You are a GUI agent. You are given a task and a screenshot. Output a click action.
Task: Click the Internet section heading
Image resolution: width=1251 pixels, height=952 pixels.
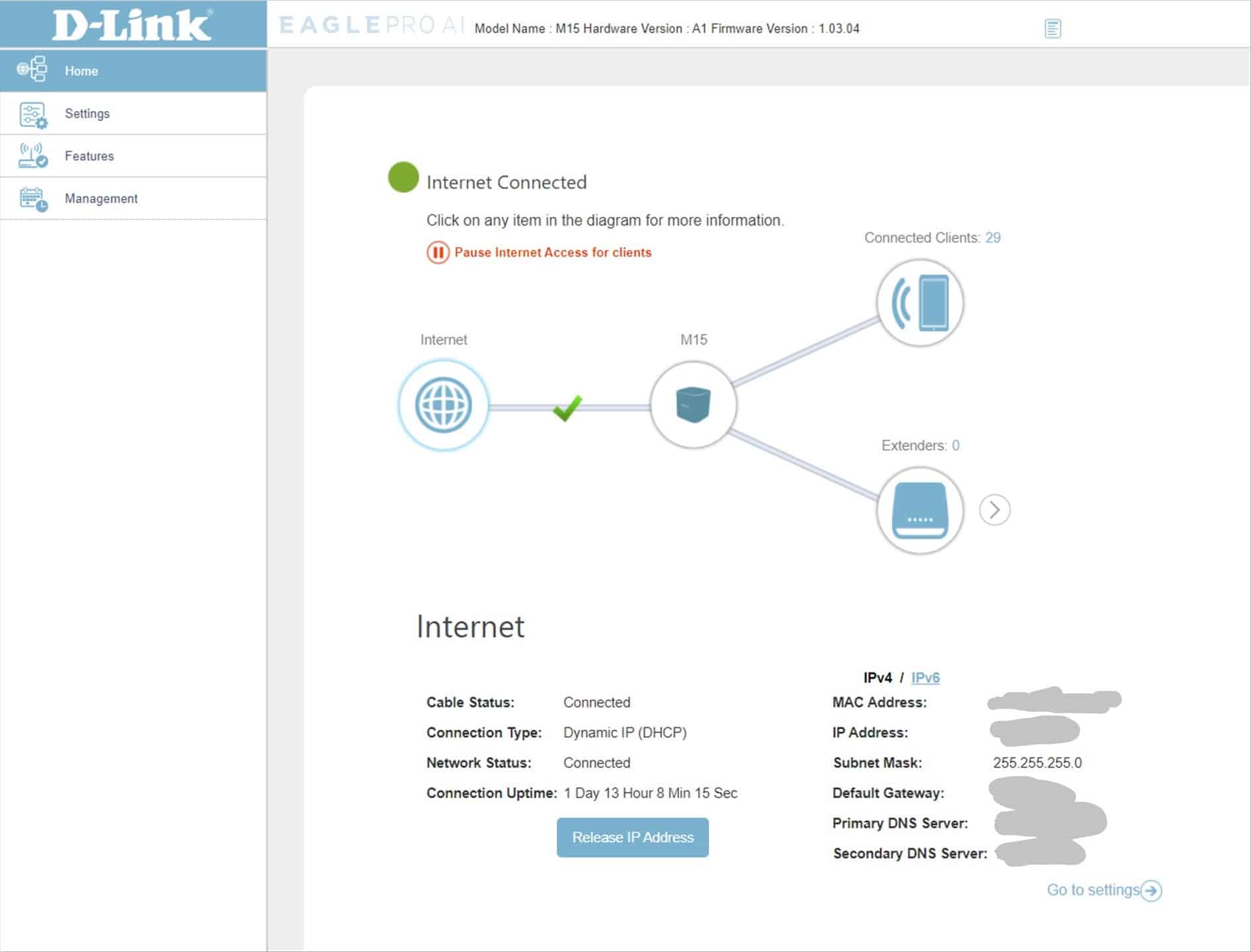(x=471, y=627)
